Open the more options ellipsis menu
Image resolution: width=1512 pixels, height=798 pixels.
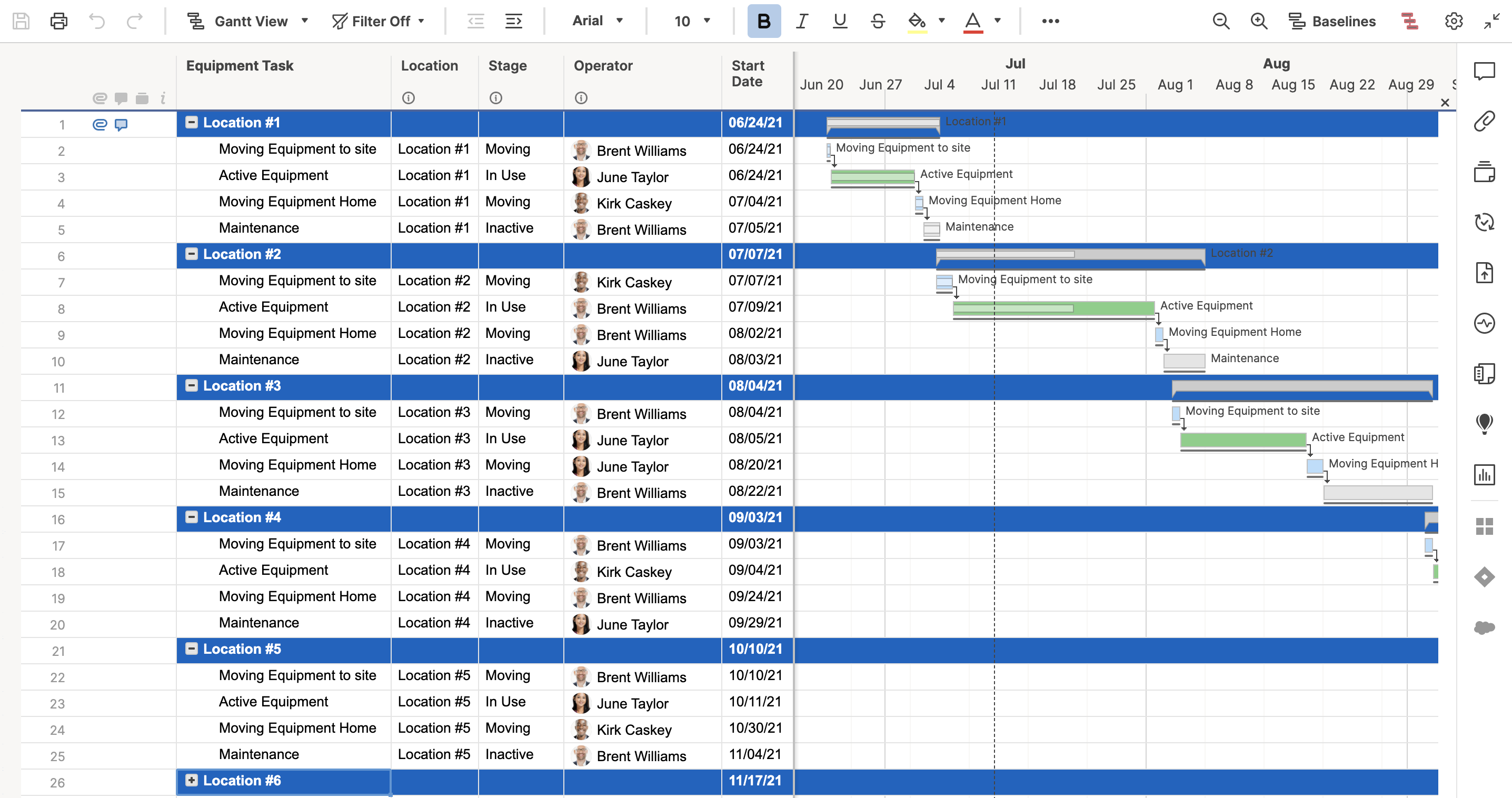(x=1050, y=21)
